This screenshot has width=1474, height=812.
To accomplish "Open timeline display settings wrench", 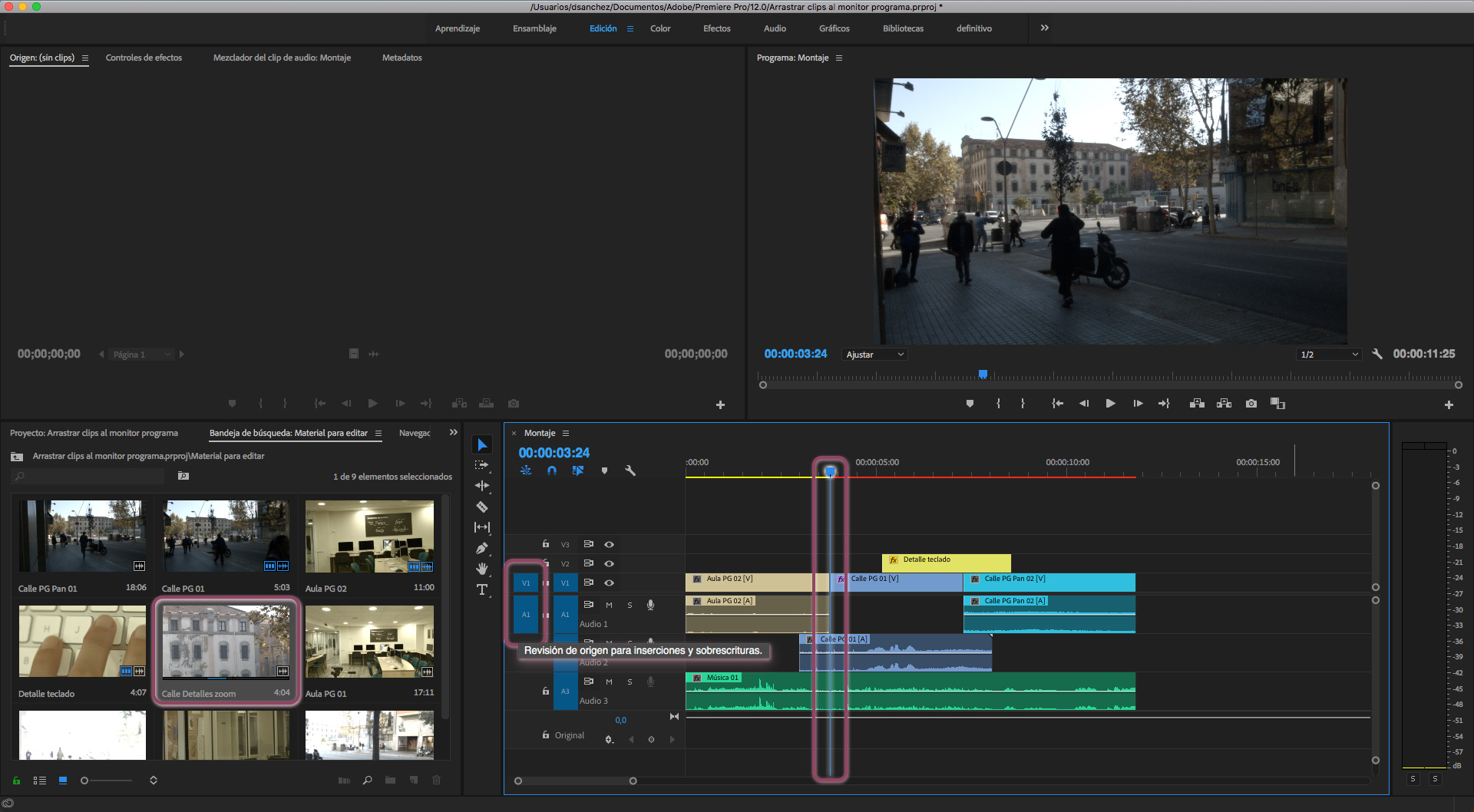I will pyautogui.click(x=630, y=470).
